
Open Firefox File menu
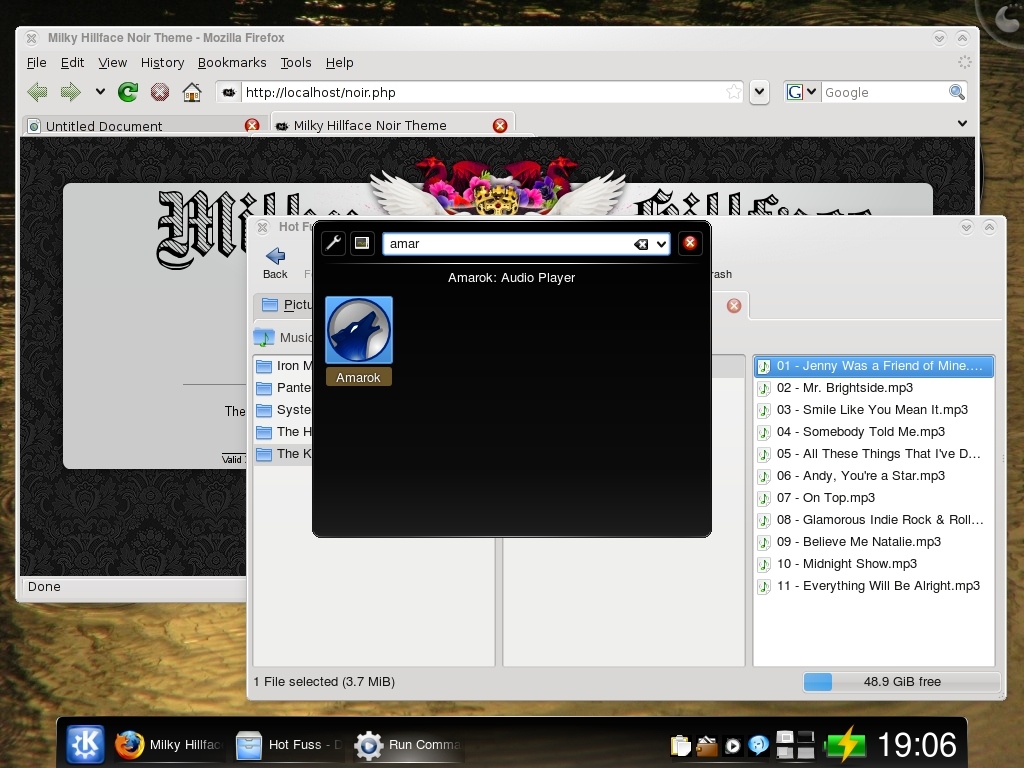pyautogui.click(x=37, y=63)
